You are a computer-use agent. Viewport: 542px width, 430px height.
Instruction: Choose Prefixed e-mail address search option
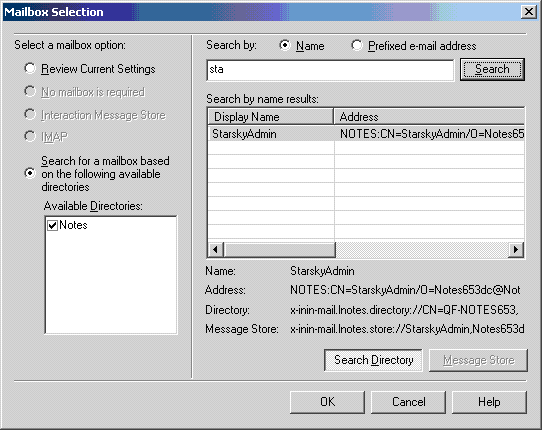pos(357,45)
